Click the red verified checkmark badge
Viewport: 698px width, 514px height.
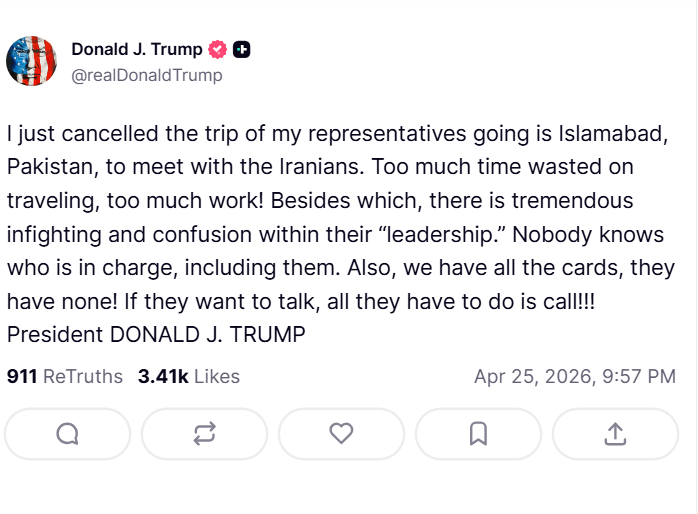(x=217, y=49)
